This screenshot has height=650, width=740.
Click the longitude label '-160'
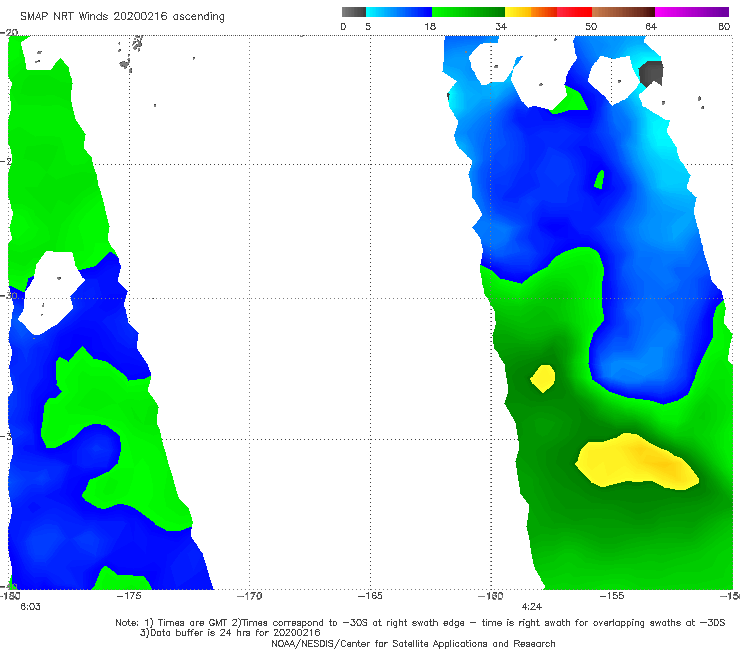tap(491, 596)
